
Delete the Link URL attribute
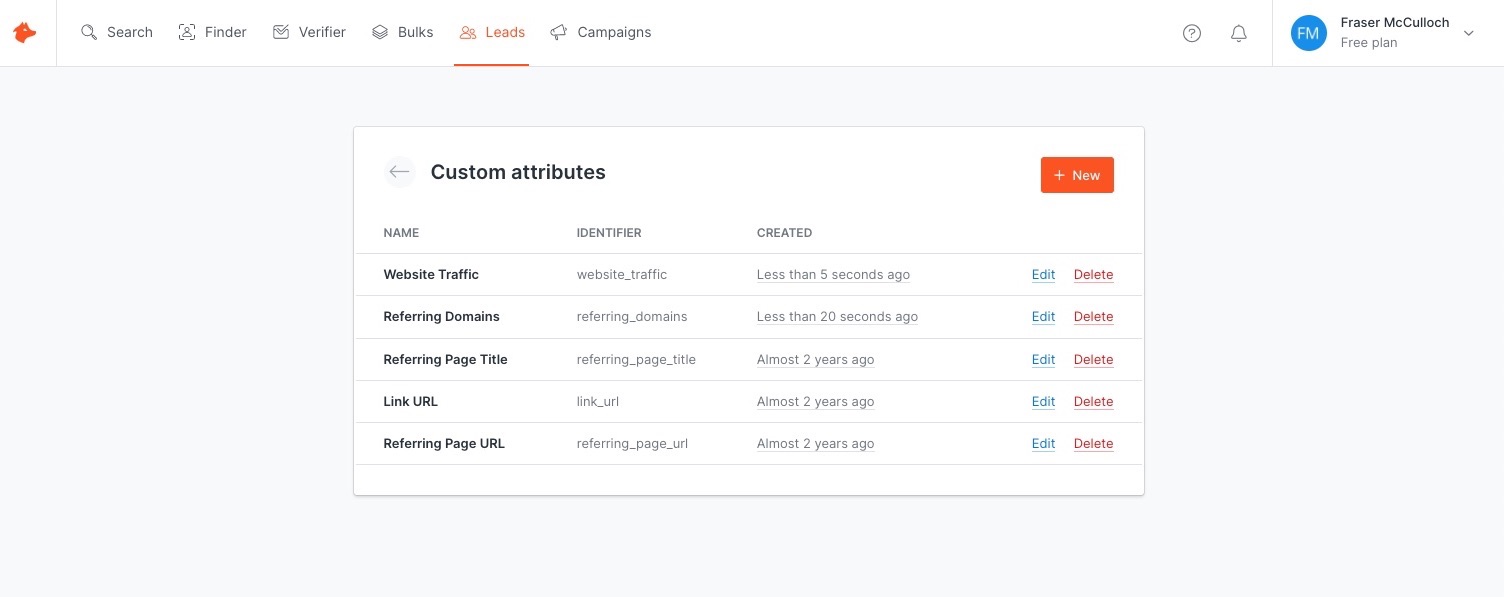click(1093, 402)
